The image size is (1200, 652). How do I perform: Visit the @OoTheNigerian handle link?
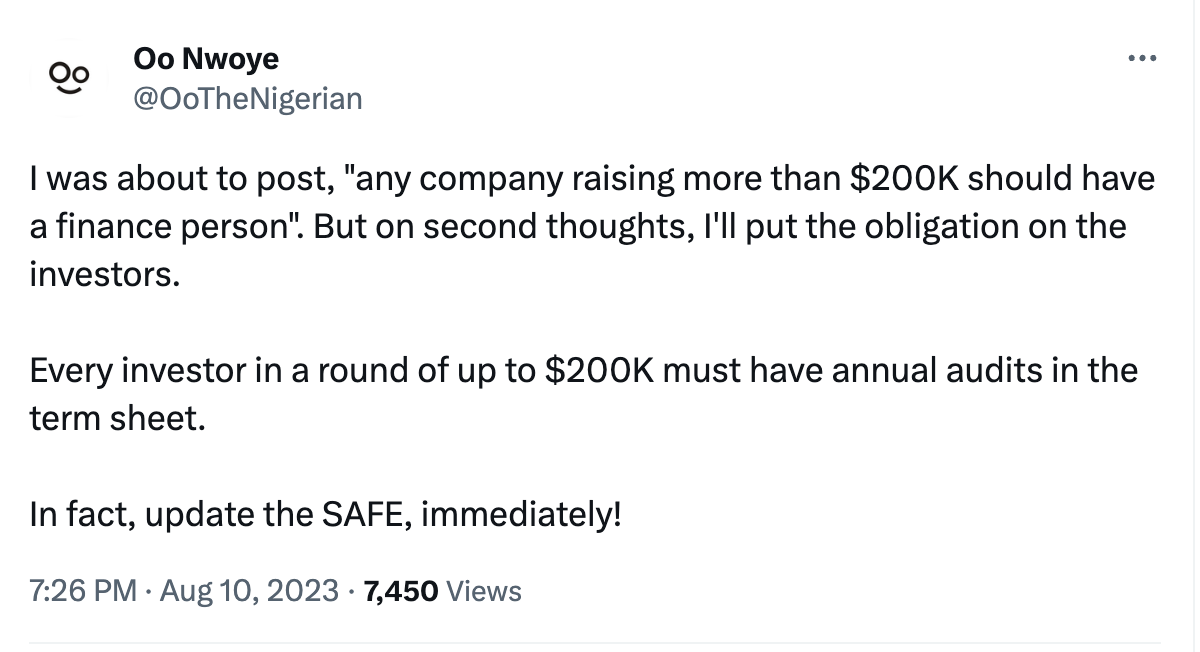tap(247, 98)
